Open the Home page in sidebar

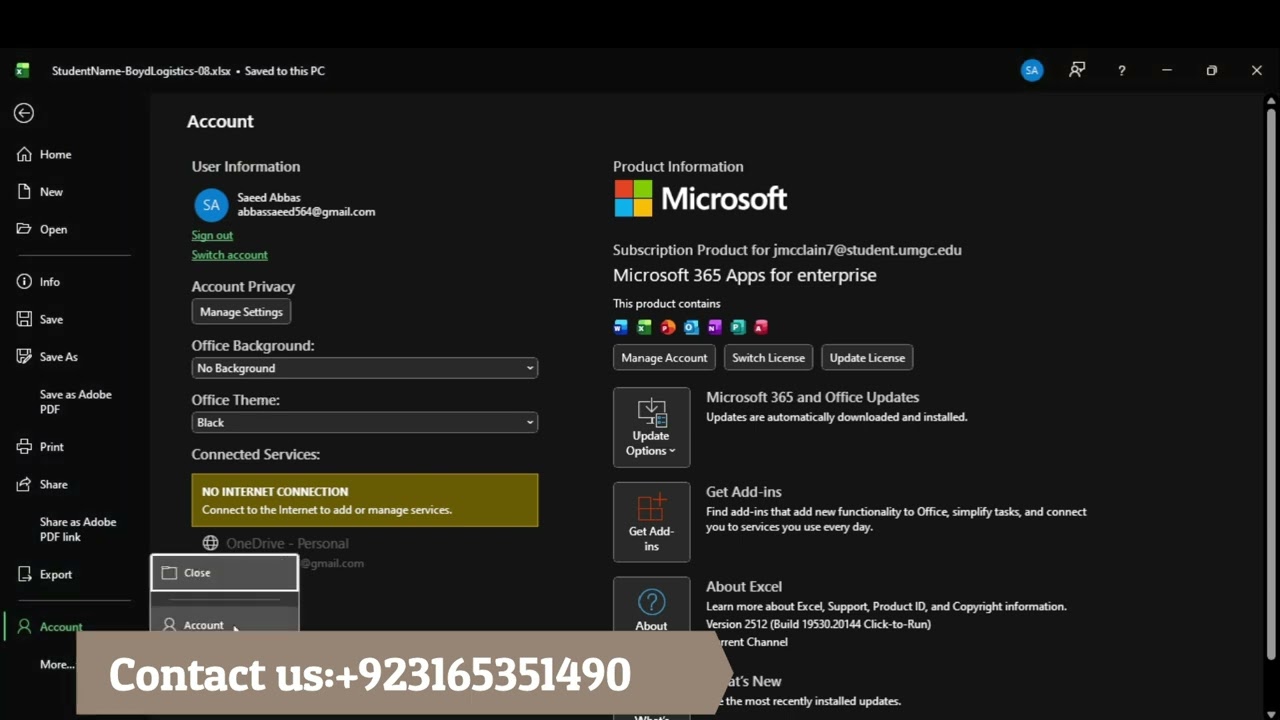click(x=45, y=154)
